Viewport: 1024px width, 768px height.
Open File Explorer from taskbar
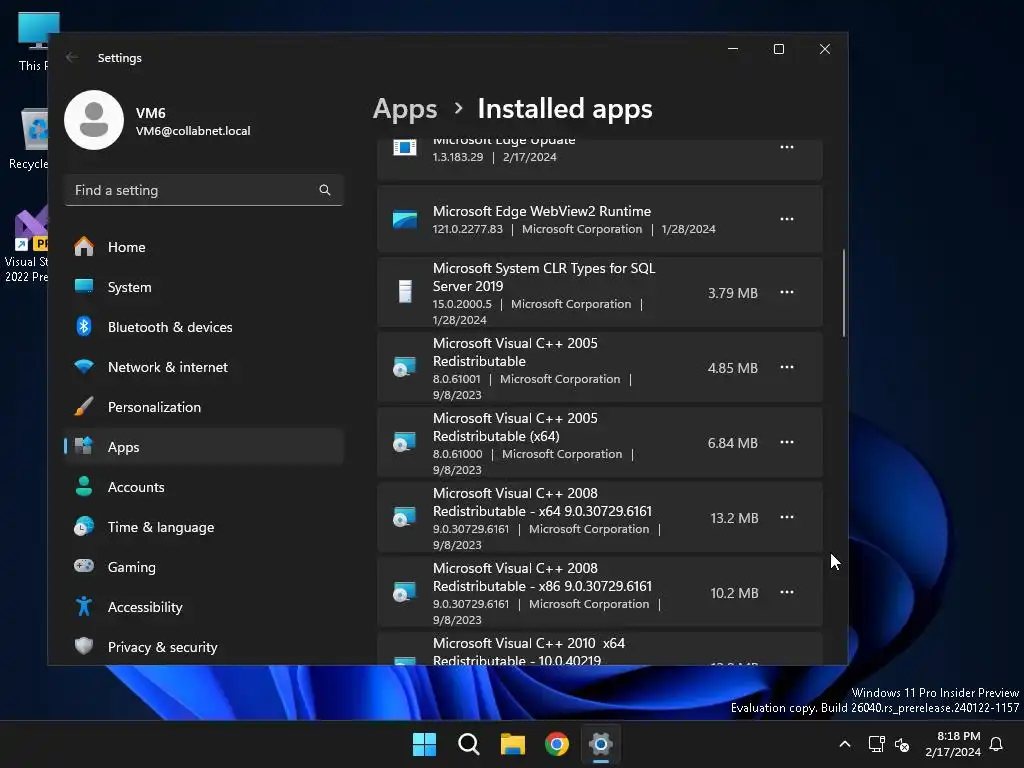513,744
